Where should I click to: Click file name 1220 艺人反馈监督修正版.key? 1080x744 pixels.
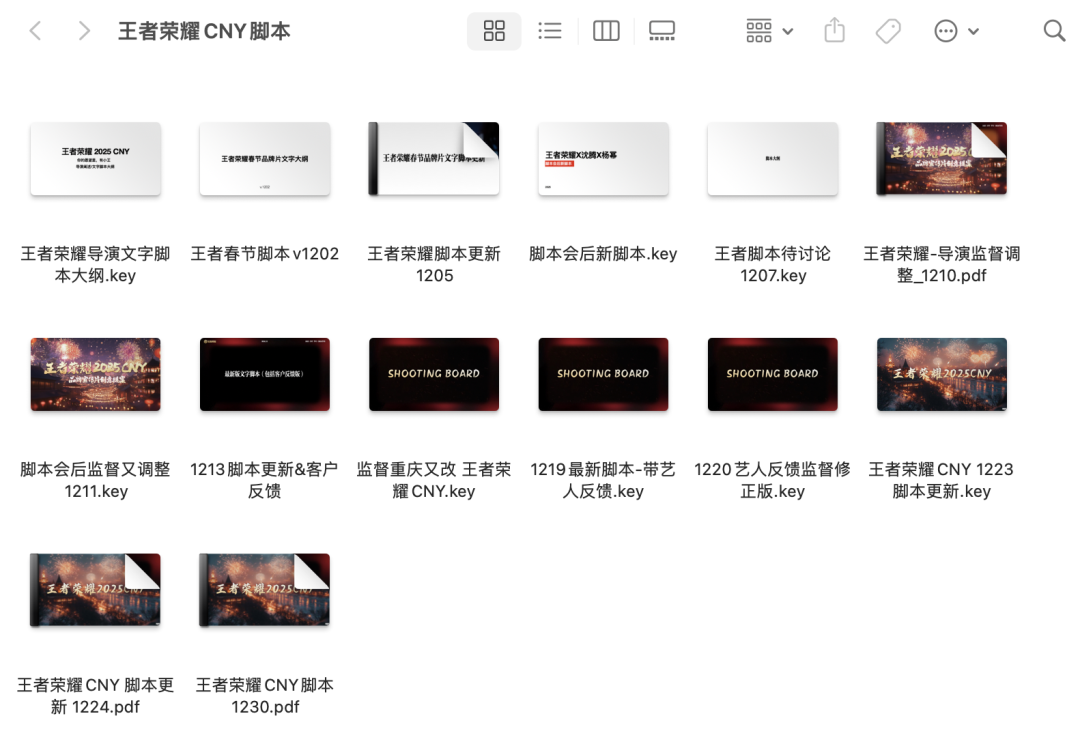(773, 480)
